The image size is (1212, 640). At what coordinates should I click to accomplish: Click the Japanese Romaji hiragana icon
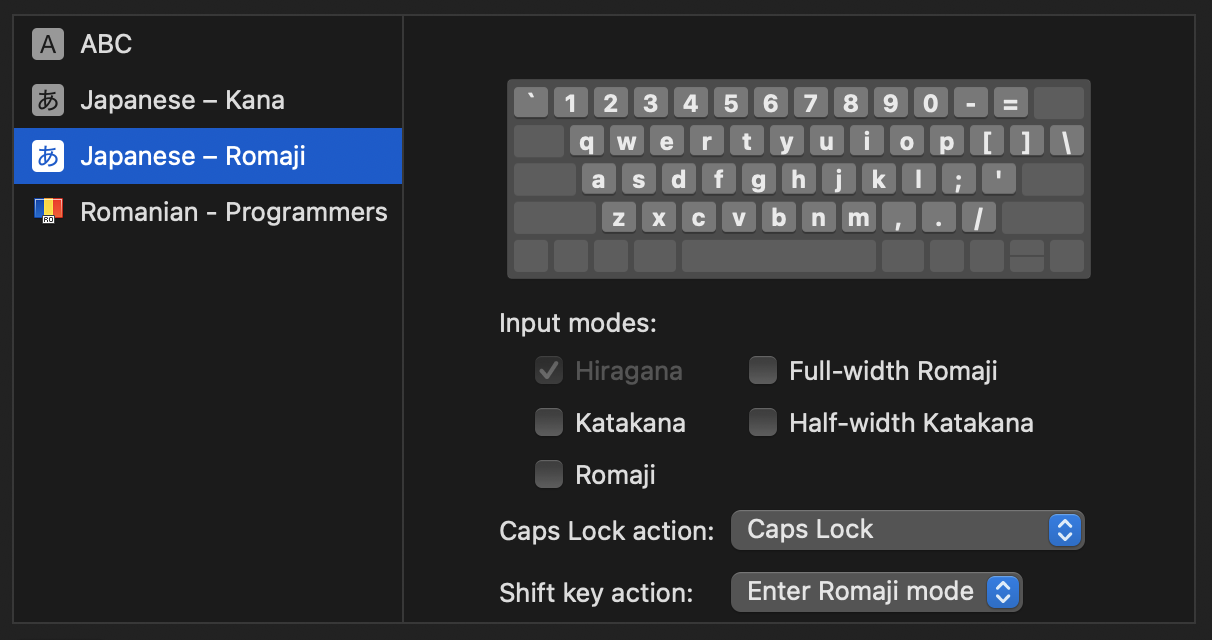point(47,156)
